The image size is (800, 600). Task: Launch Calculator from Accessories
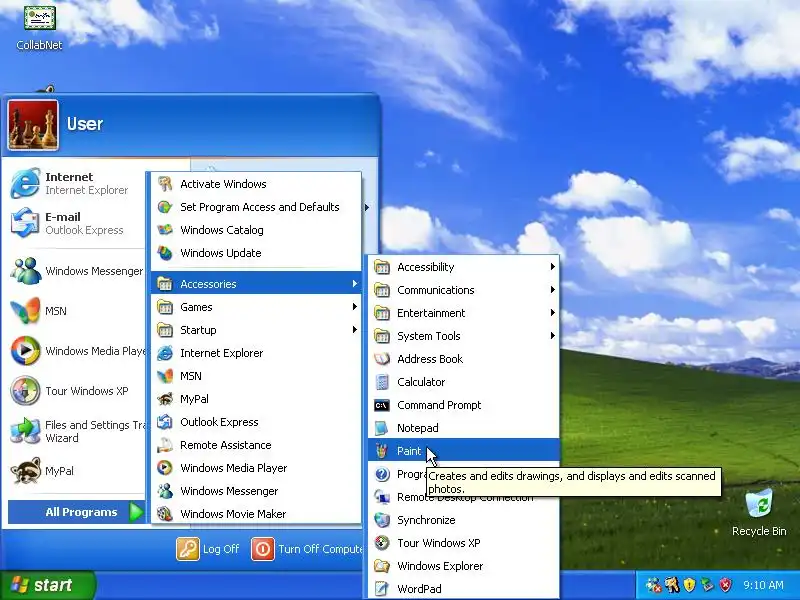click(x=463, y=382)
